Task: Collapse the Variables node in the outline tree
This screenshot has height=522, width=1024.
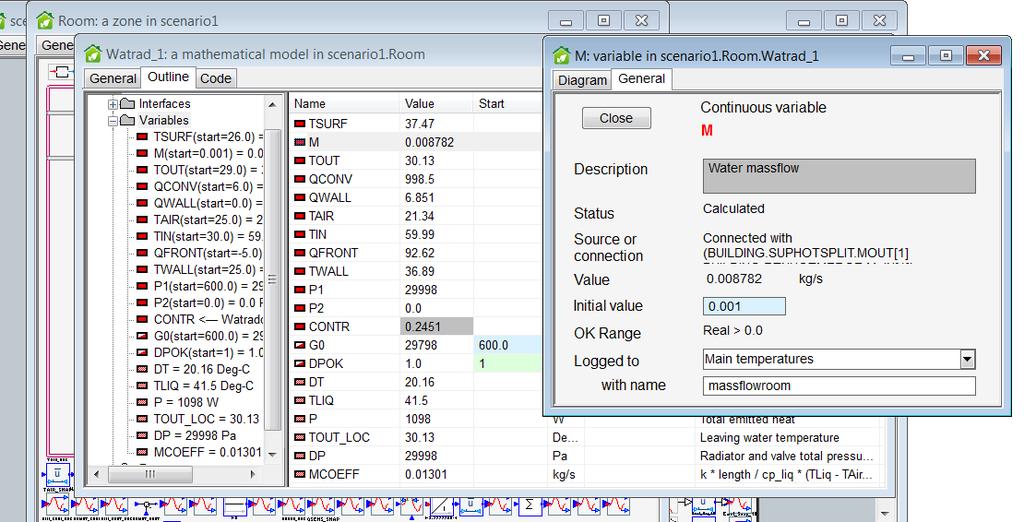Action: (x=113, y=120)
